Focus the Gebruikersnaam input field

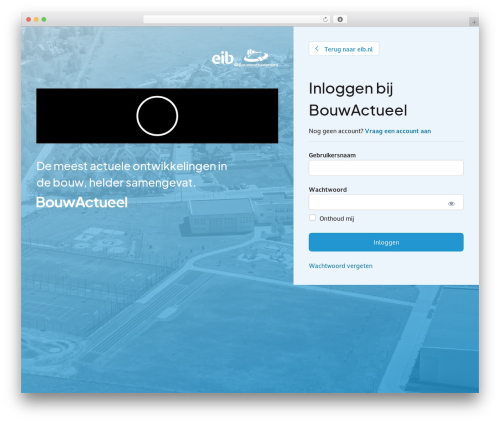pos(386,168)
